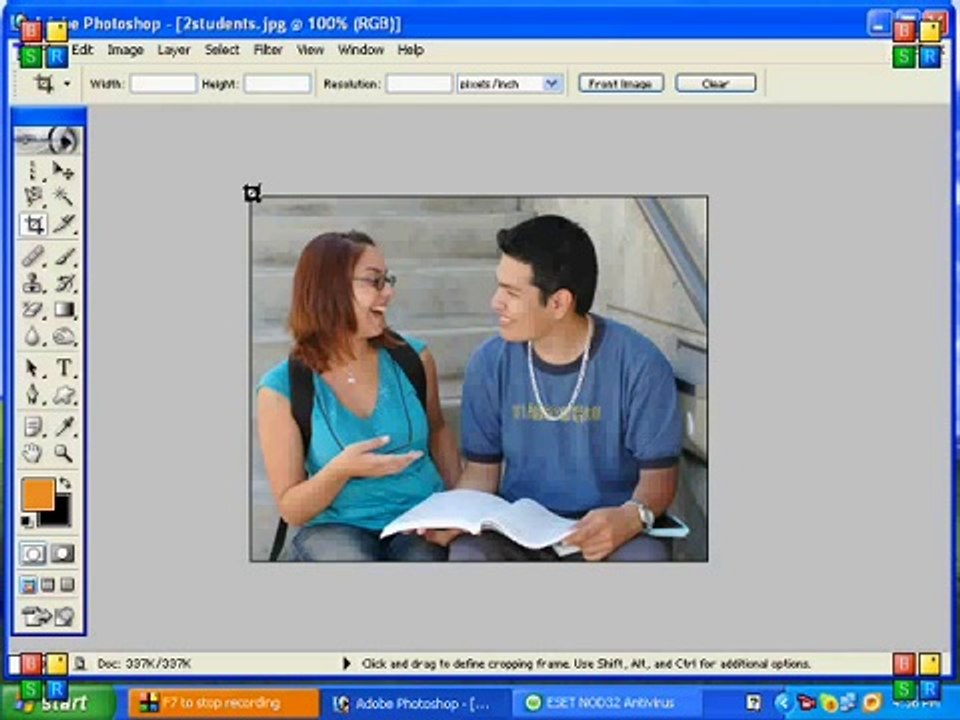Click Doc: 337K/337K status text

[x=144, y=664]
